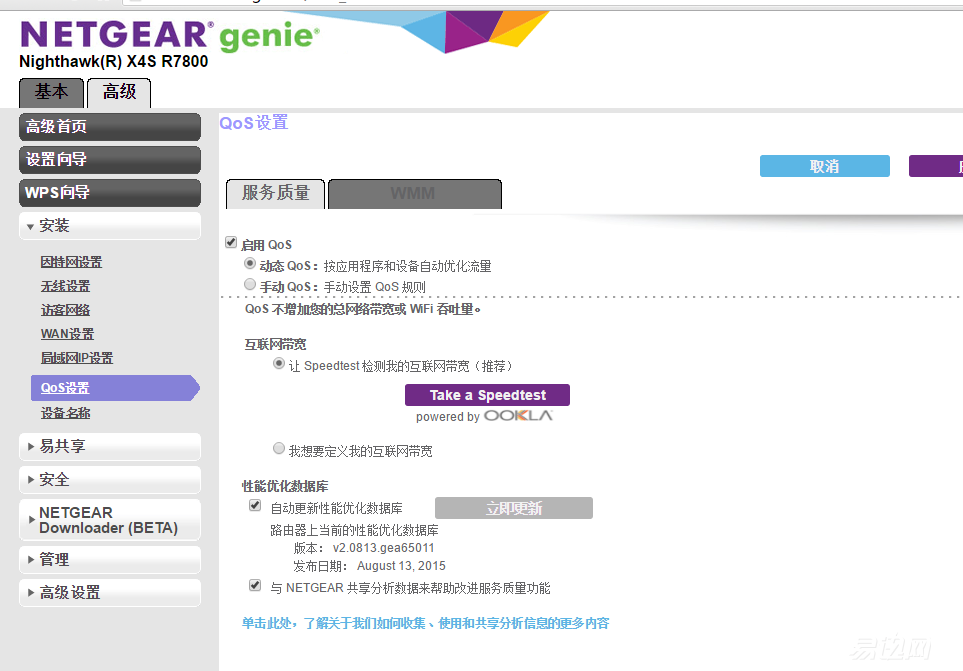Toggle 启用 QoS checkbox

231,242
